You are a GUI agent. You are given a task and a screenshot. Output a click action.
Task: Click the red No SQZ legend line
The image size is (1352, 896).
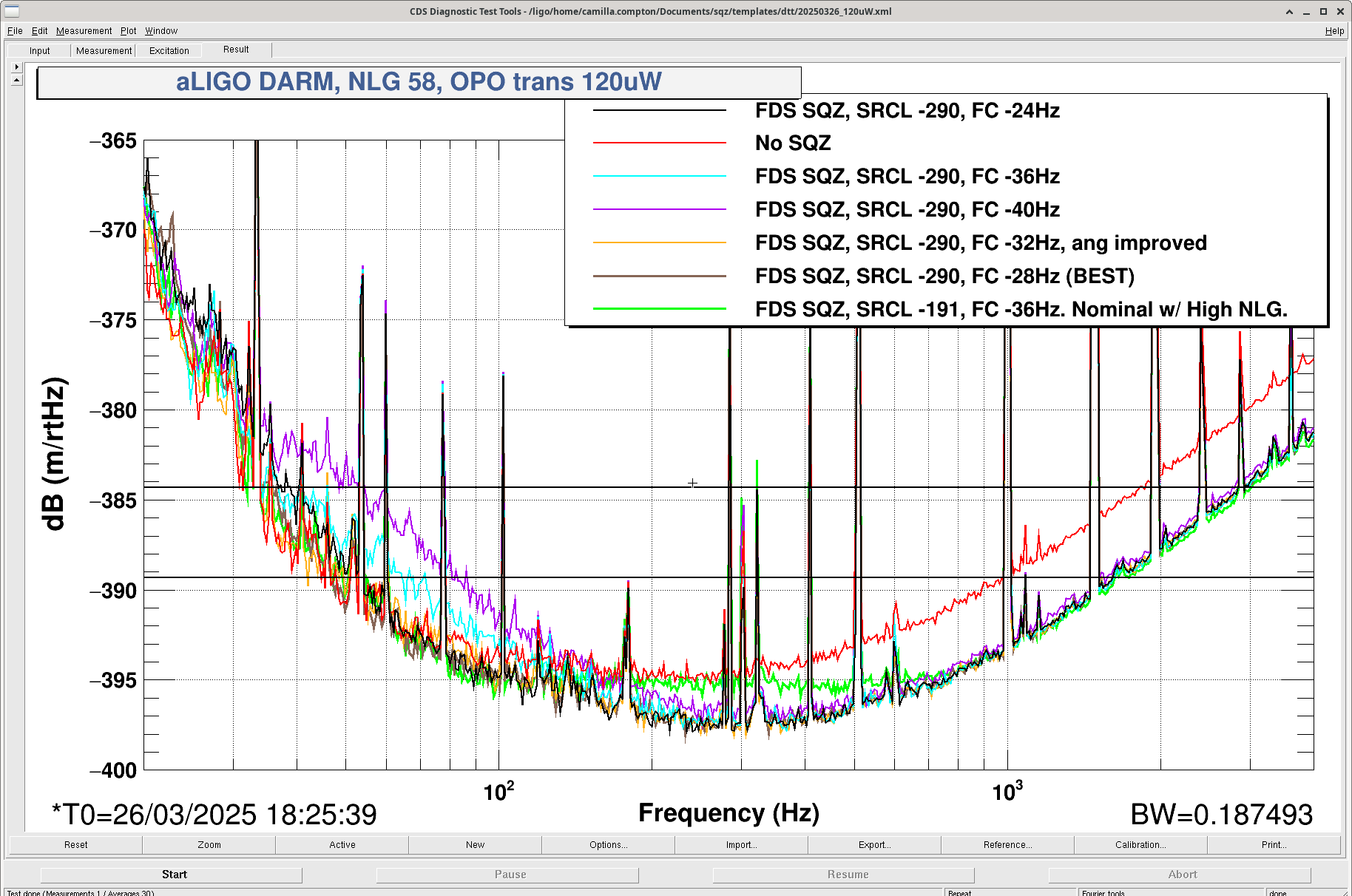click(x=659, y=143)
